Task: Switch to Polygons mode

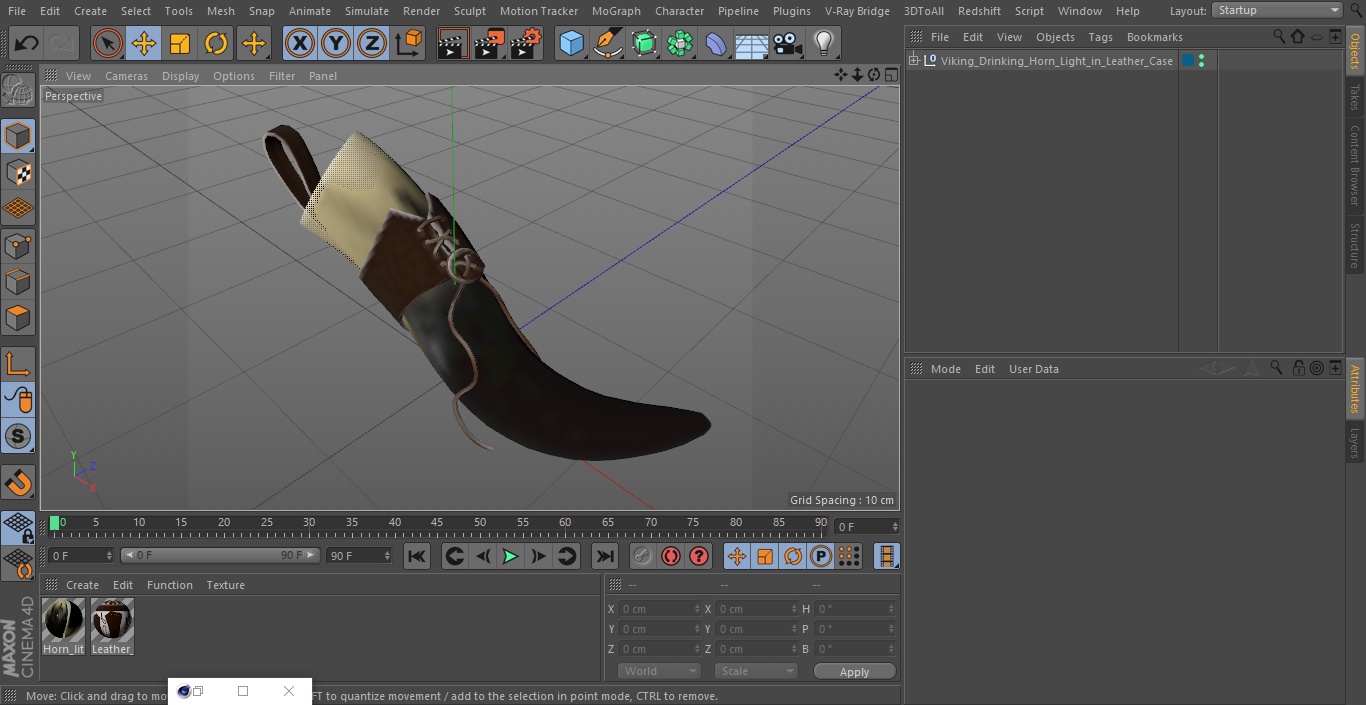Action: point(18,318)
